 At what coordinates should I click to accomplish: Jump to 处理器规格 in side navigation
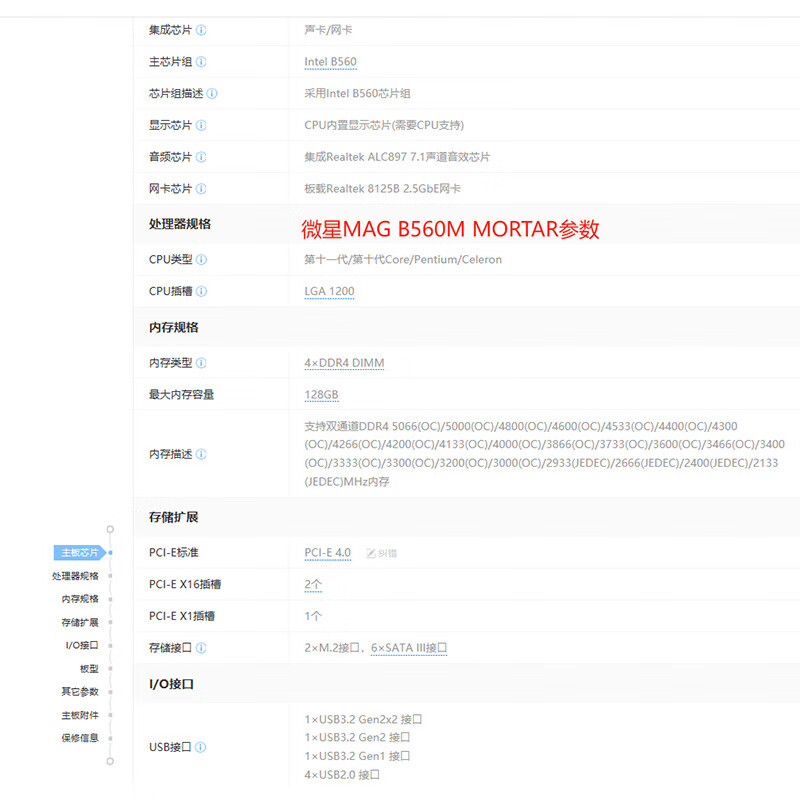point(75,576)
